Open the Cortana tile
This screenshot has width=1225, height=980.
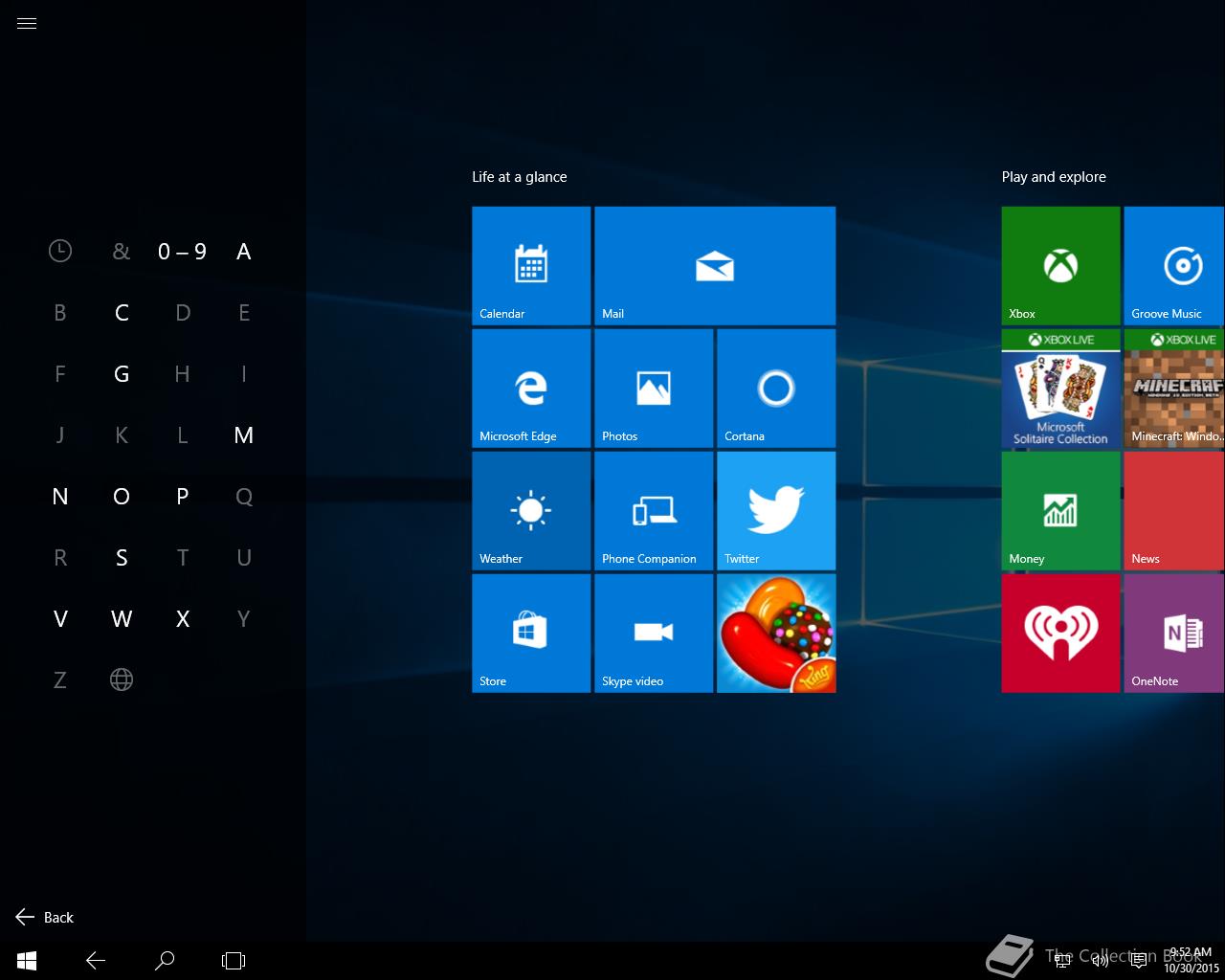[x=776, y=389]
